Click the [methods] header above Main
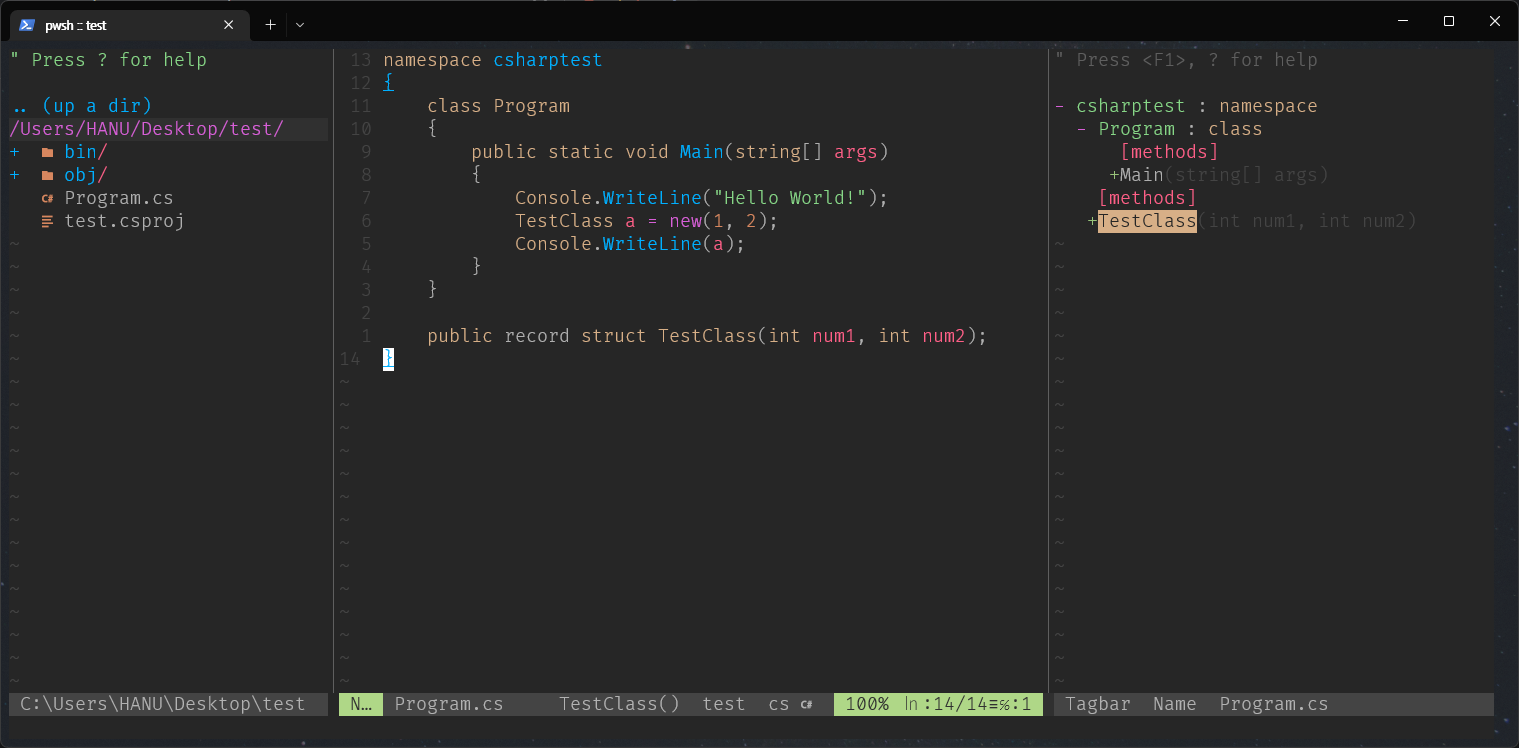This screenshot has width=1519, height=748. (1169, 152)
